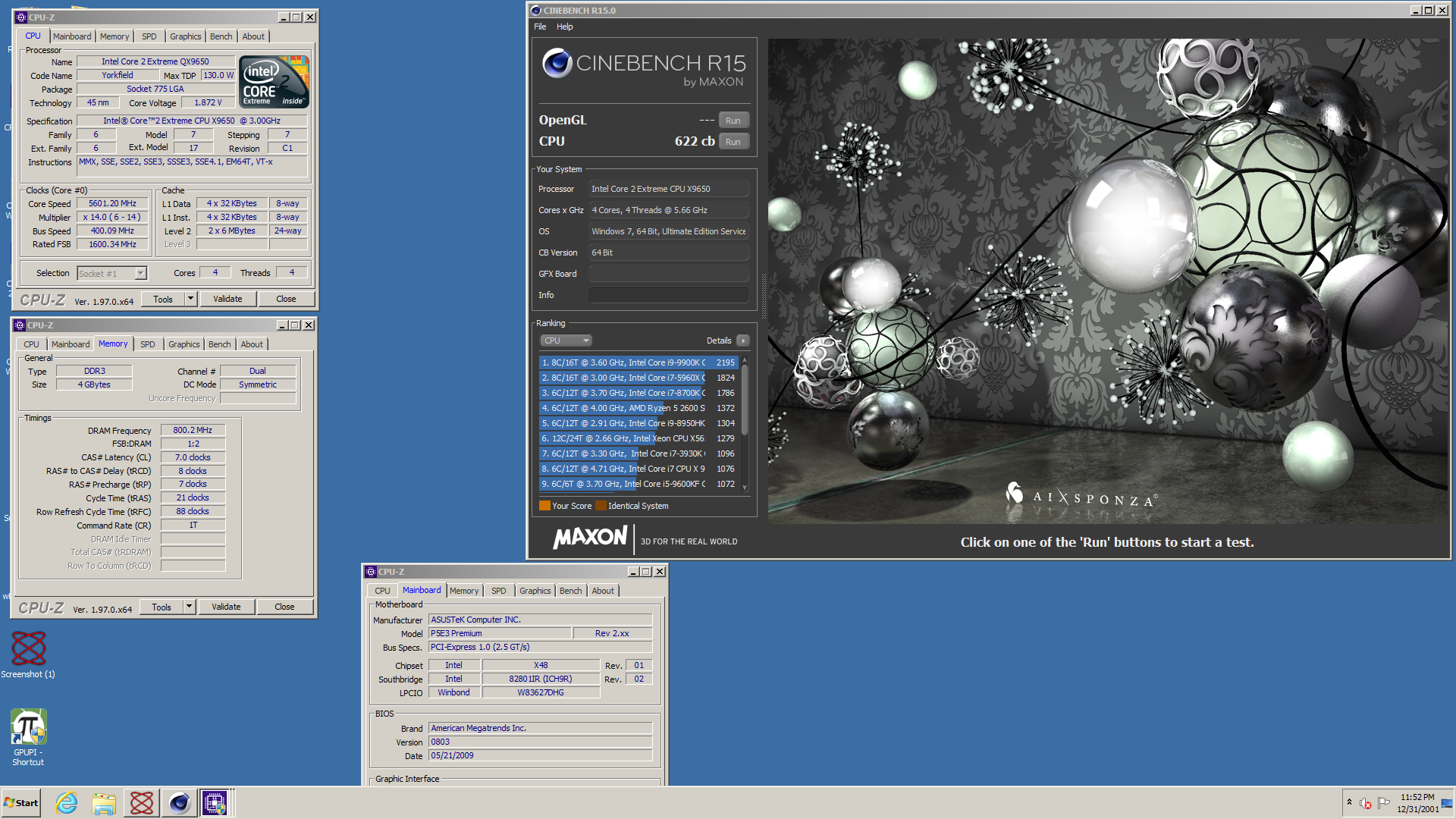Click Close in Memory CPU-Z window
This screenshot has width=1456, height=819.
[284, 607]
